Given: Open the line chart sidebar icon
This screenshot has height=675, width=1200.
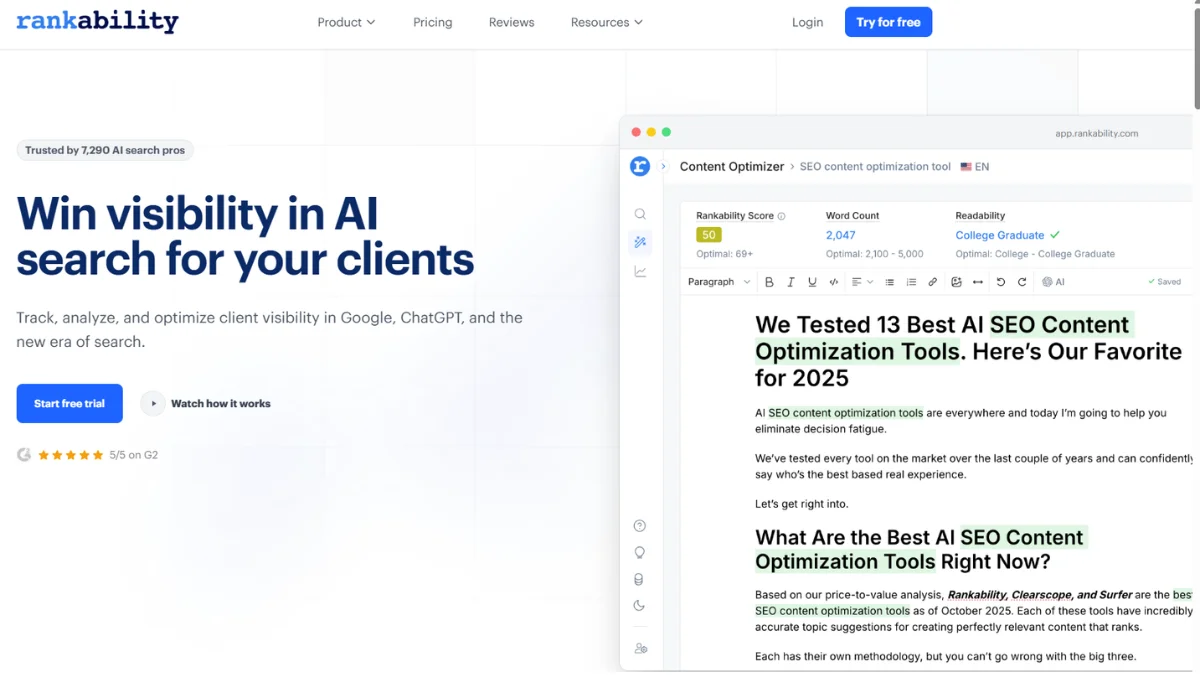Looking at the screenshot, I should click(640, 272).
